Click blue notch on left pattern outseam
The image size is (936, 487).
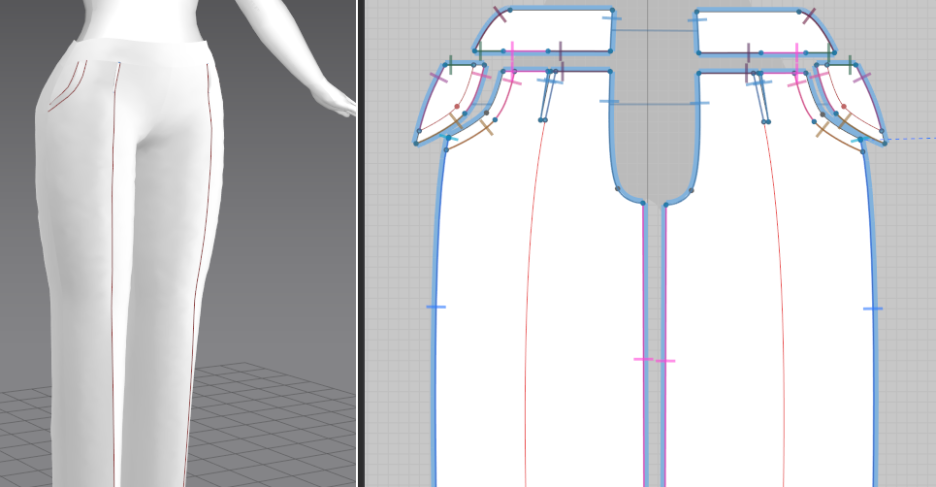436,307
